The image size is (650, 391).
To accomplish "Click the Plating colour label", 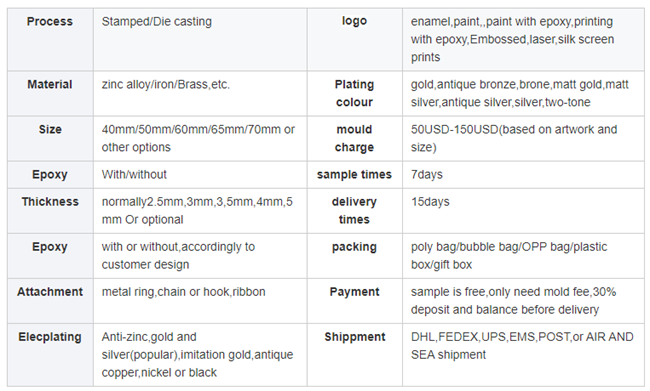I will pos(354,93).
